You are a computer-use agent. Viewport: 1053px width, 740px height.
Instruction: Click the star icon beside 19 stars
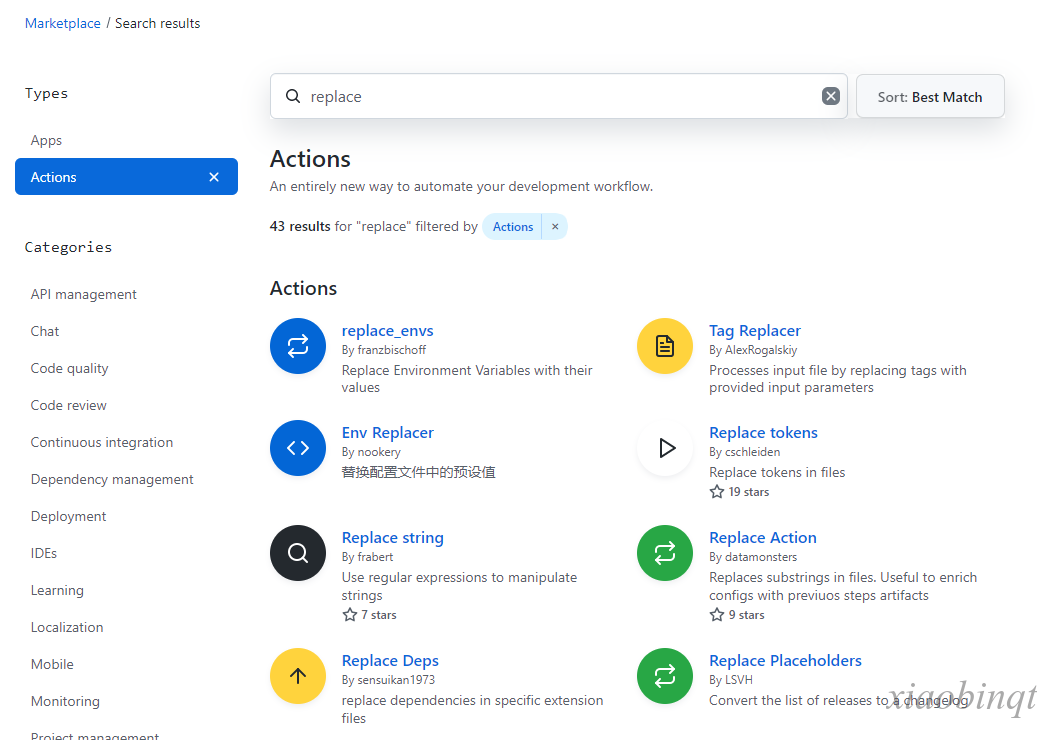(717, 492)
